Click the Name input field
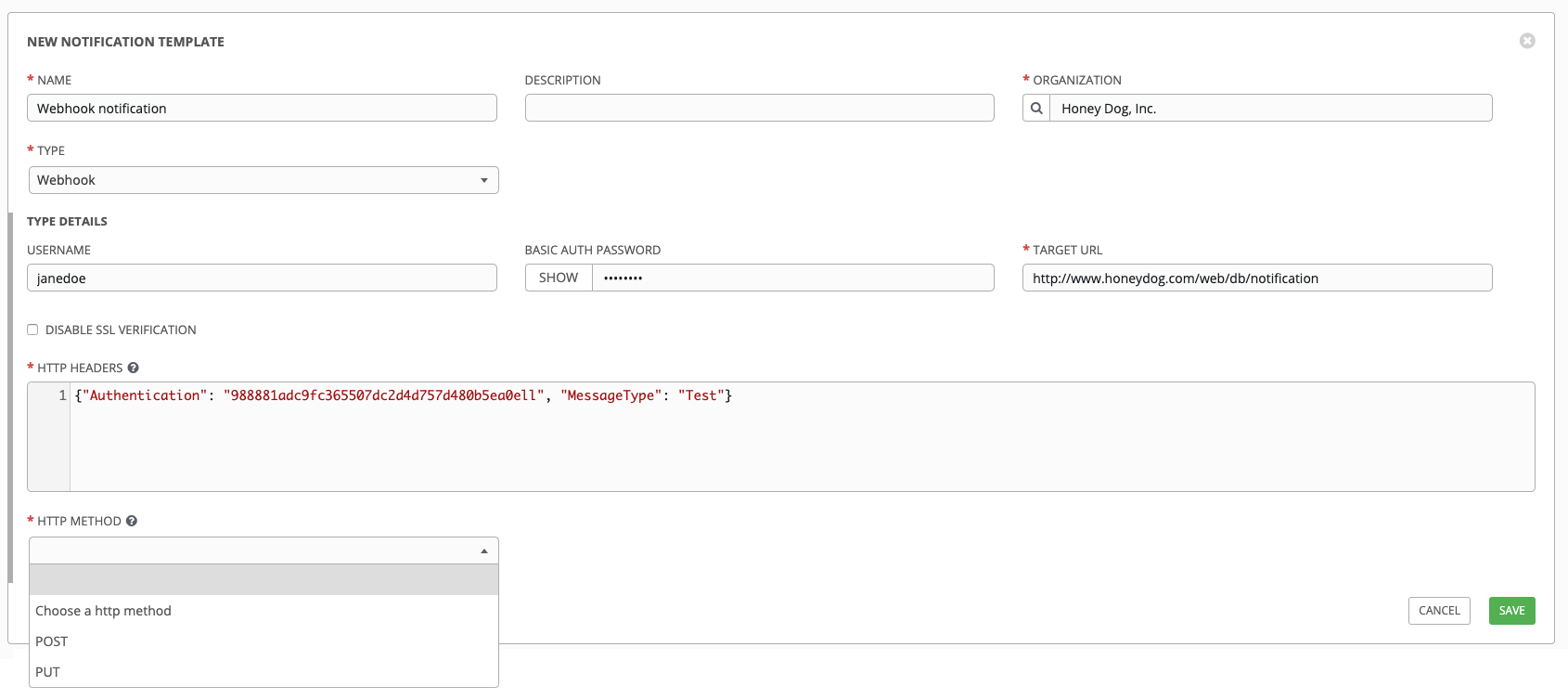The image size is (1568, 699). [262, 109]
